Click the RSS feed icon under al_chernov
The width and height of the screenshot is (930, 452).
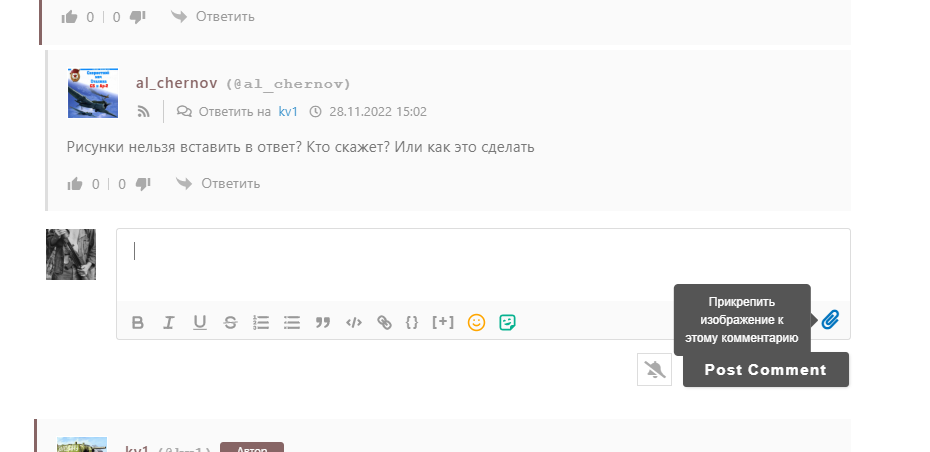(x=144, y=112)
